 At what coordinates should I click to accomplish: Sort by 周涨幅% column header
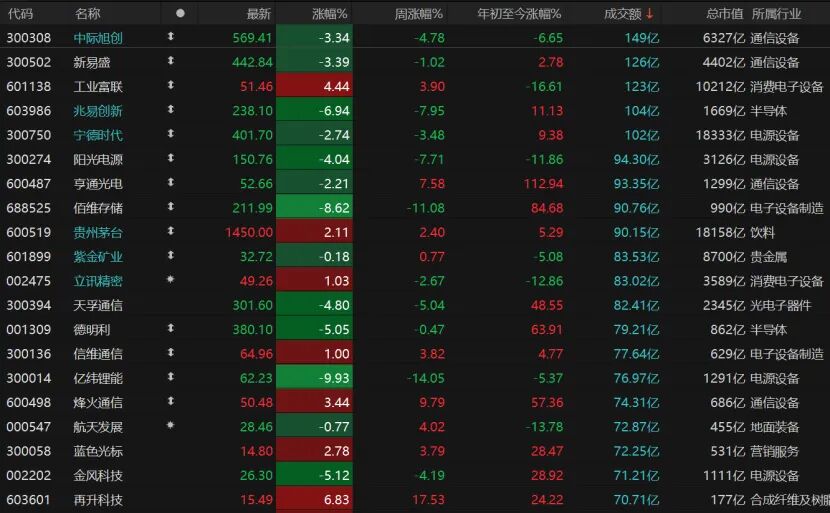click(419, 14)
